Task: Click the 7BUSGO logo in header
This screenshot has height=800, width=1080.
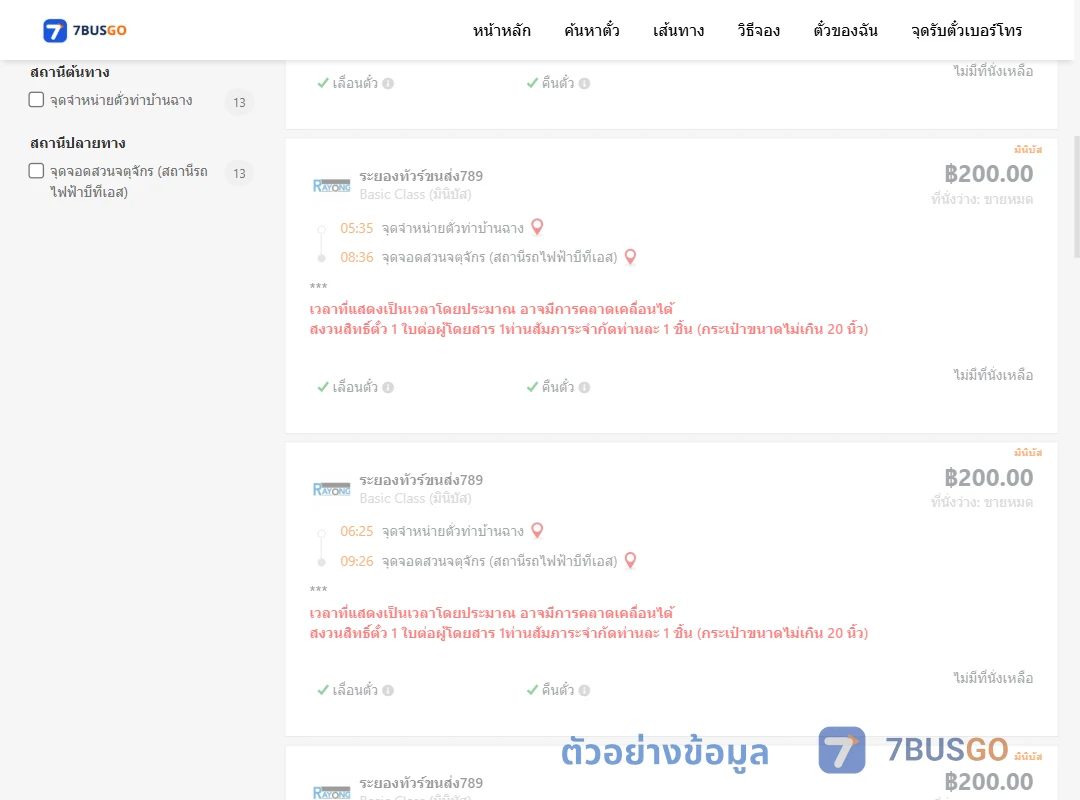Action: pyautogui.click(x=85, y=30)
